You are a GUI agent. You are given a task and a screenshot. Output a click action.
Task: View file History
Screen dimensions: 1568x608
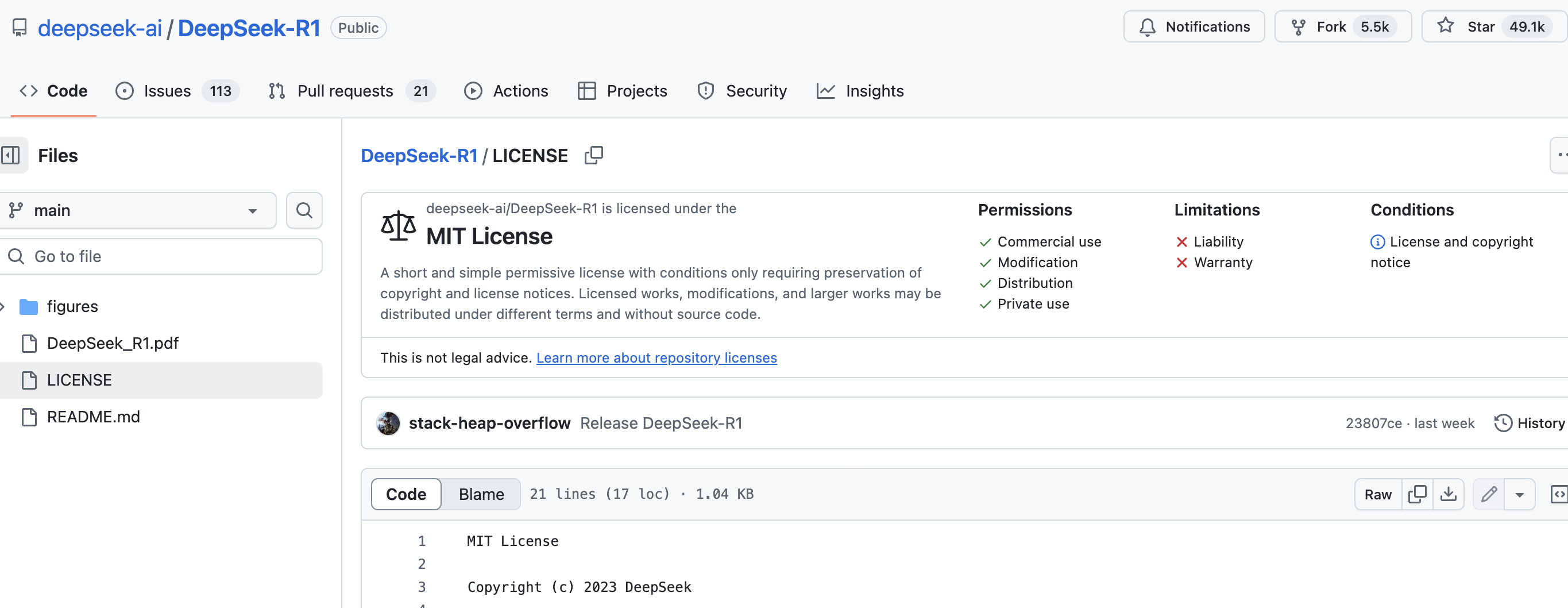[1530, 424]
